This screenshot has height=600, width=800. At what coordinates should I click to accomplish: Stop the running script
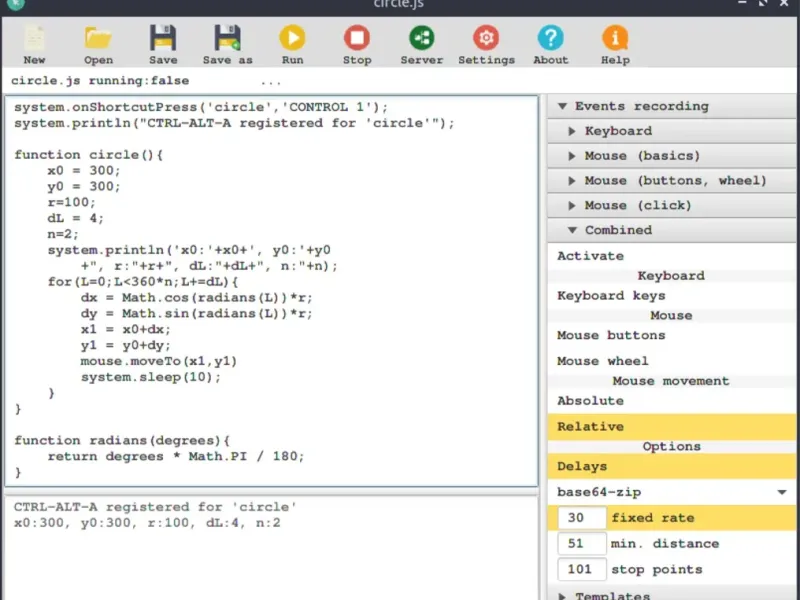357,38
